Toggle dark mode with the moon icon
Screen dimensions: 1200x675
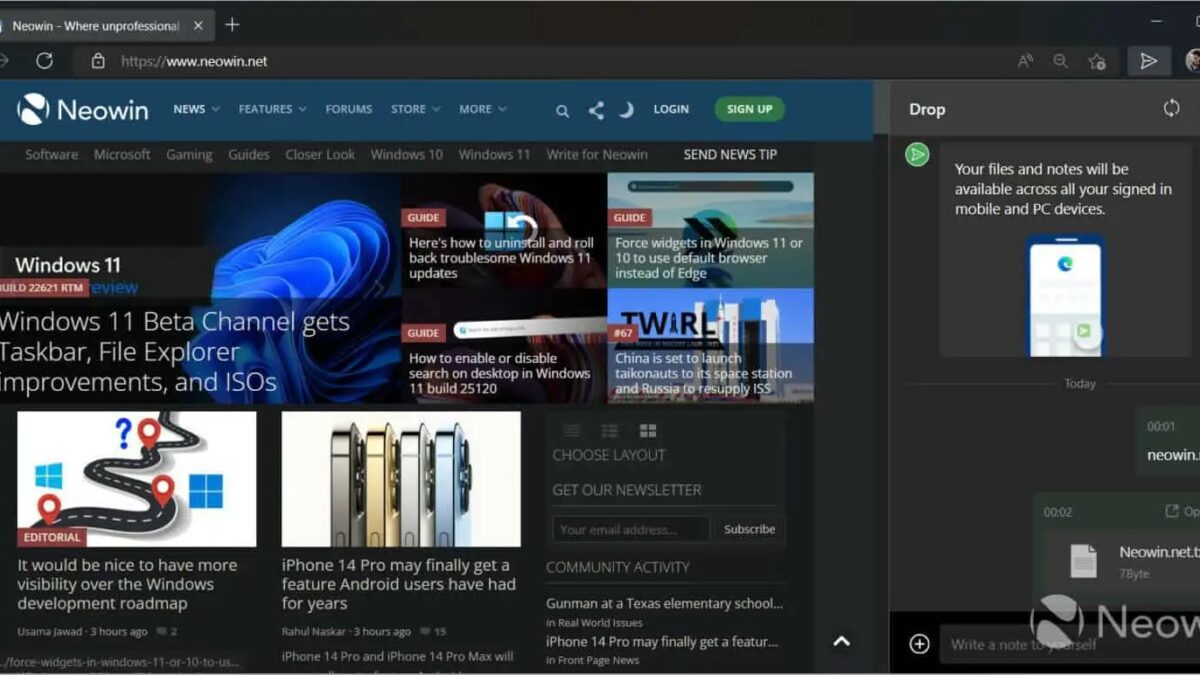(627, 109)
